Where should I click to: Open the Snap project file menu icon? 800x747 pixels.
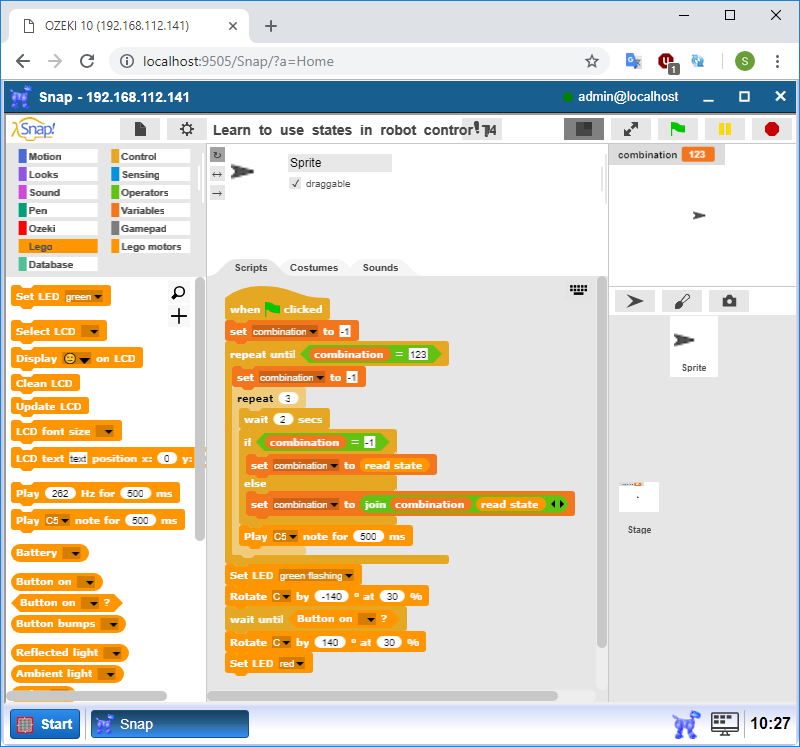(140, 129)
